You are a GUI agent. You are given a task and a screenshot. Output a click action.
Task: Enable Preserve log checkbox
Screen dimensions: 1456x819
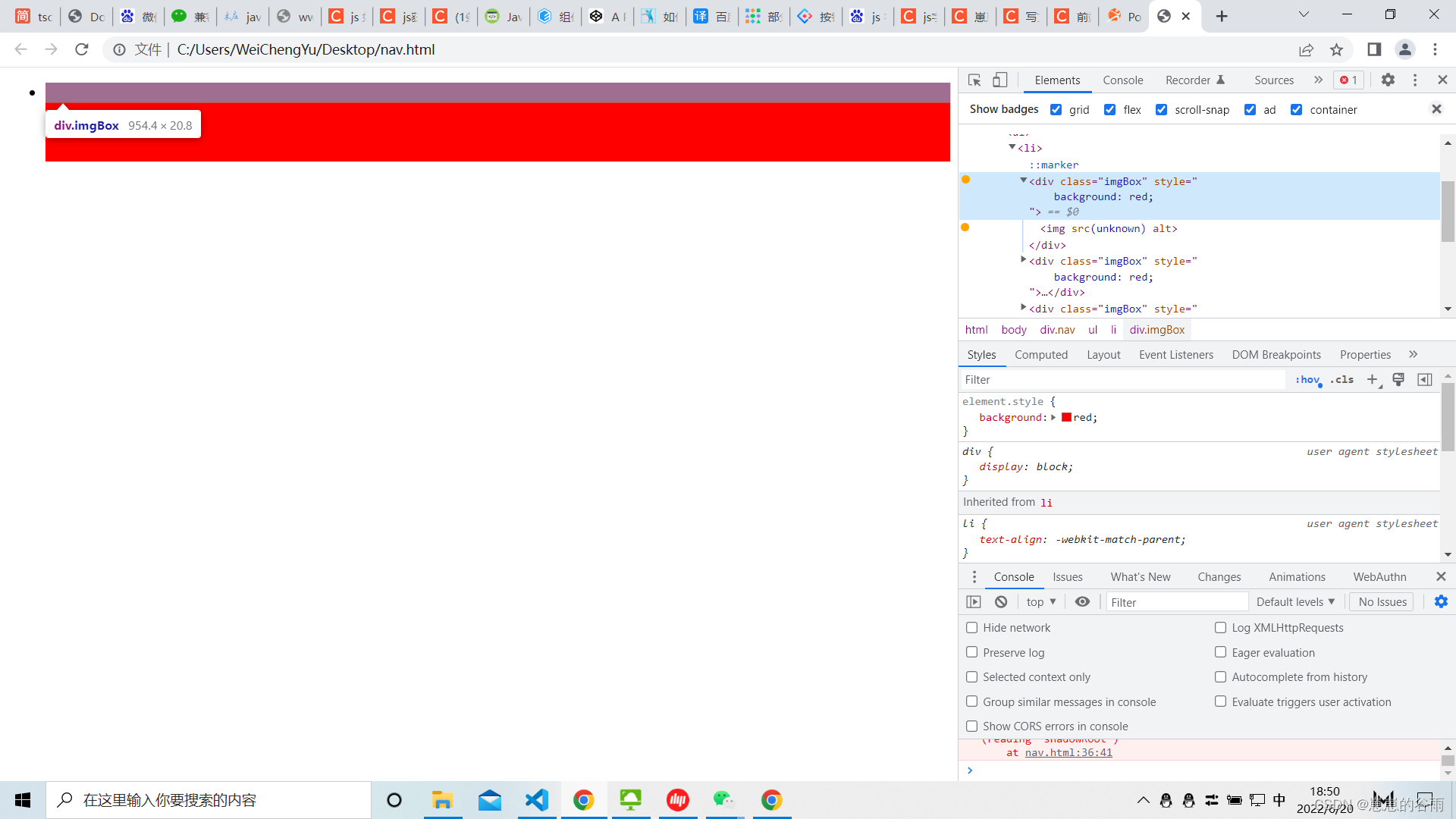coord(971,652)
